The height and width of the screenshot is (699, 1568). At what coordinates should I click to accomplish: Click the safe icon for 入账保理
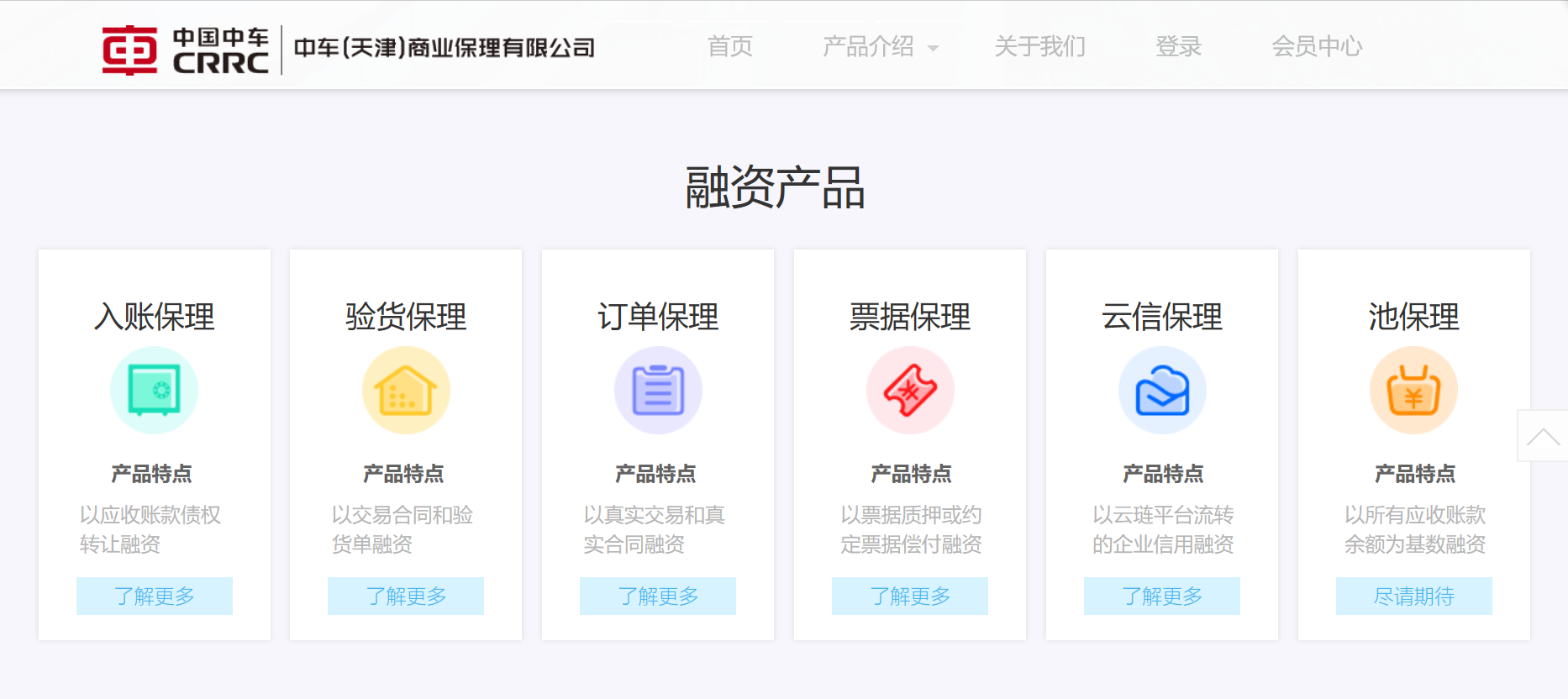pyautogui.click(x=155, y=390)
